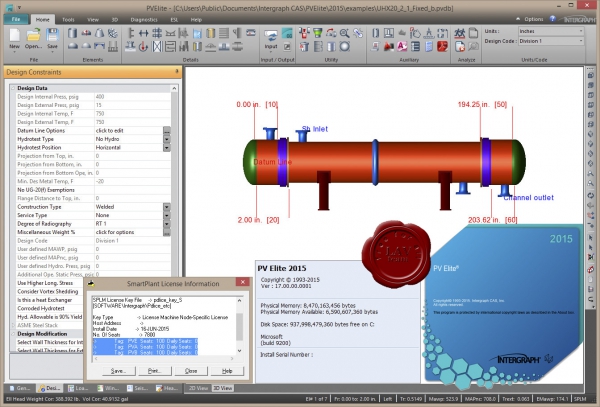Open the Options menu
Viewport: 600px width, 407px height.
[533, 19]
